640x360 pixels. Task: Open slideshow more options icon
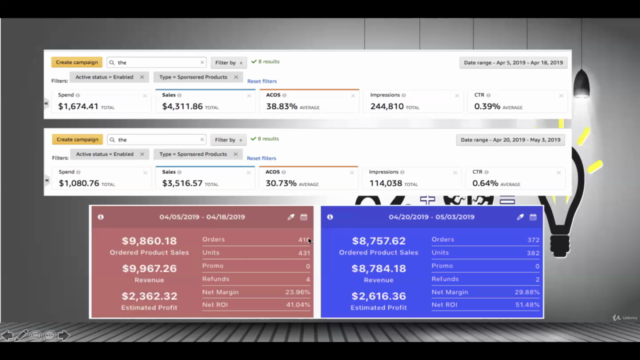point(49,336)
